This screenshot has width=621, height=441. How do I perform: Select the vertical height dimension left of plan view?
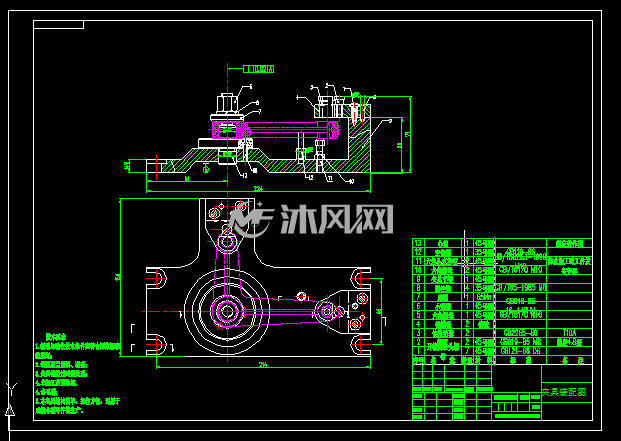click(118, 277)
